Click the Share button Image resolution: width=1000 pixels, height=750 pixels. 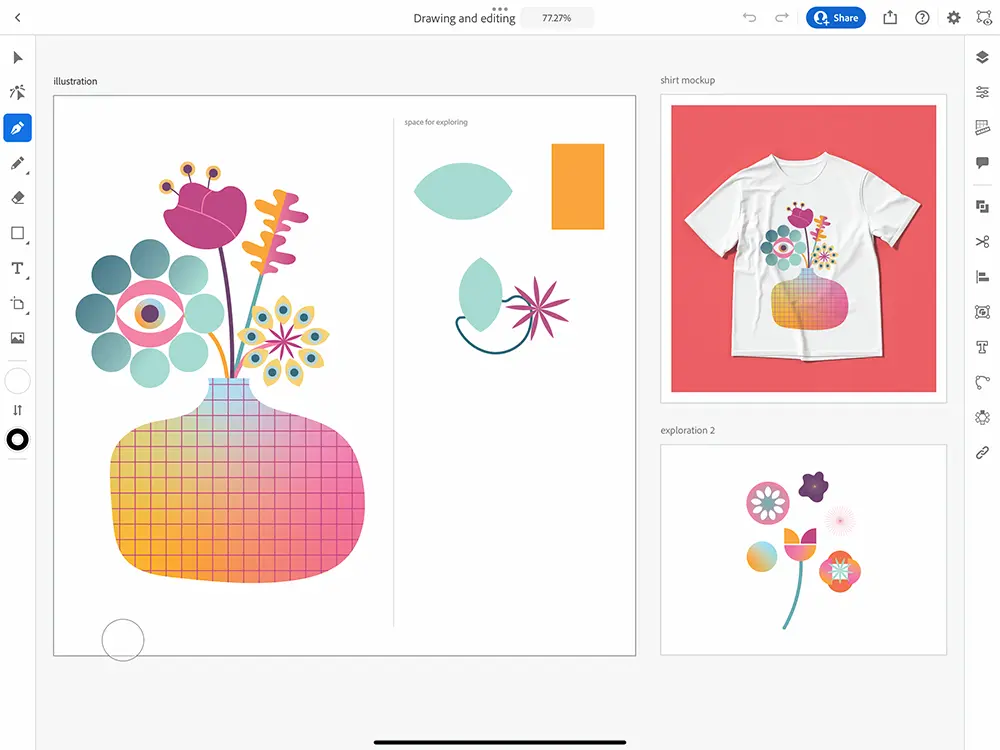[836, 18]
